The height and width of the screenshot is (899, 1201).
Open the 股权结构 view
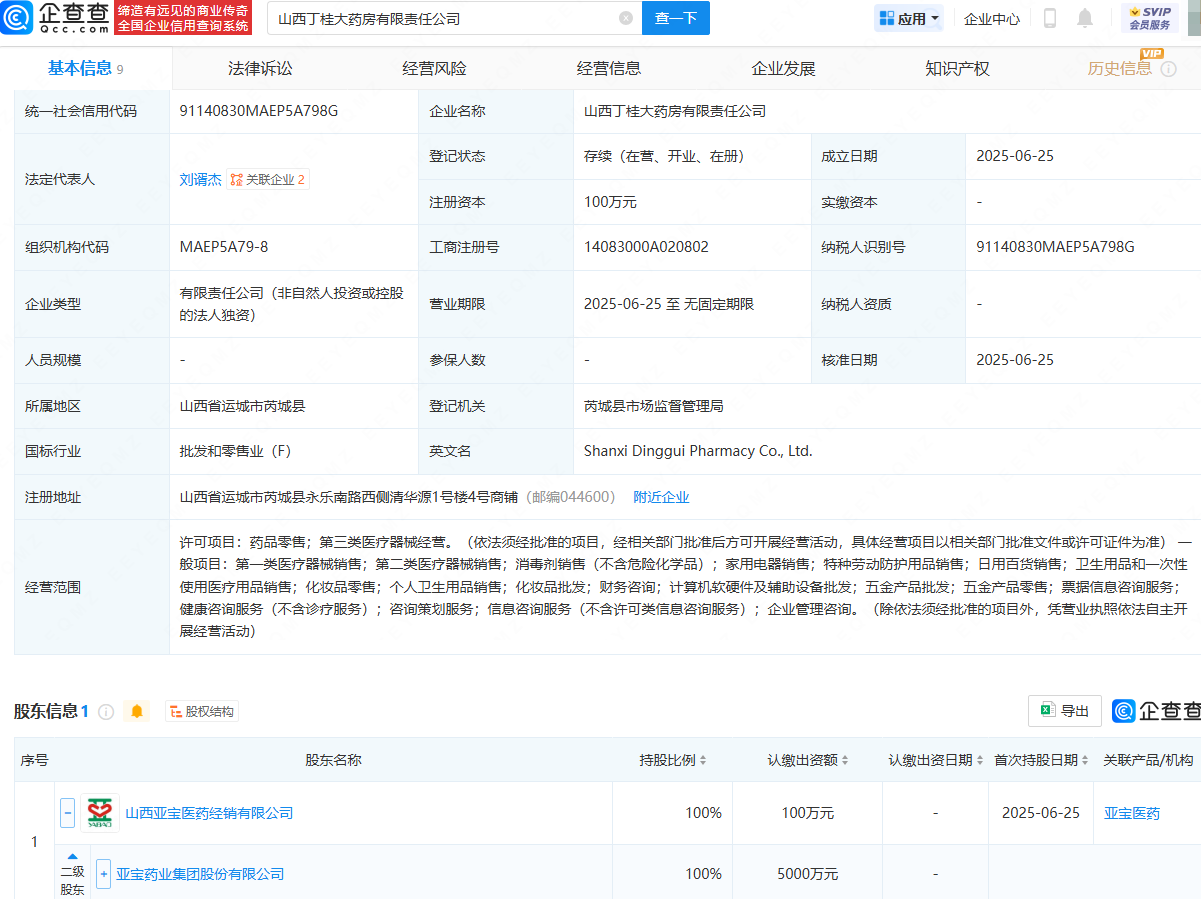(202, 712)
